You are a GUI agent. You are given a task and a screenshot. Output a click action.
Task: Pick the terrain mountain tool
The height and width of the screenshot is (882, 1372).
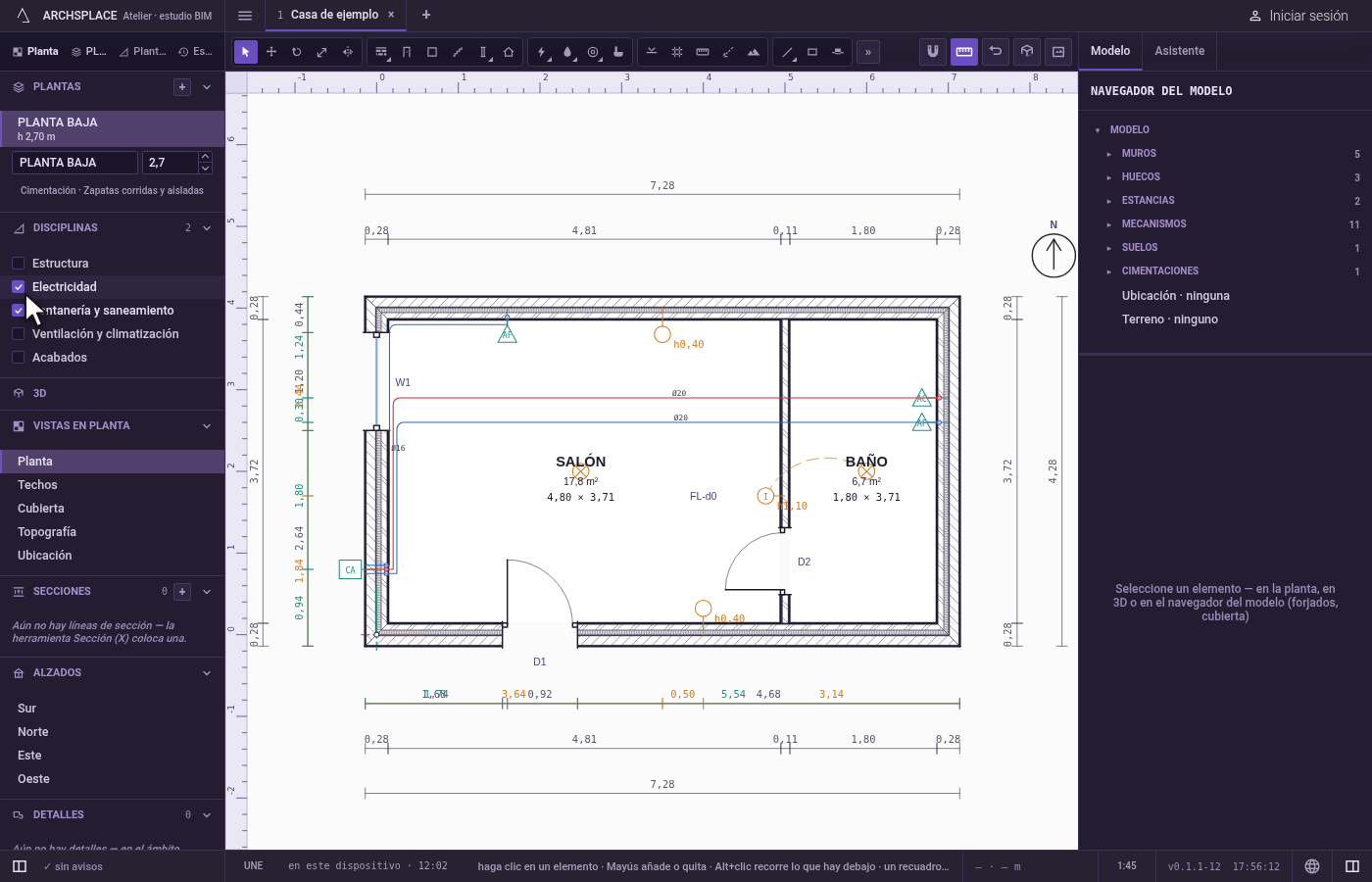[x=754, y=52]
